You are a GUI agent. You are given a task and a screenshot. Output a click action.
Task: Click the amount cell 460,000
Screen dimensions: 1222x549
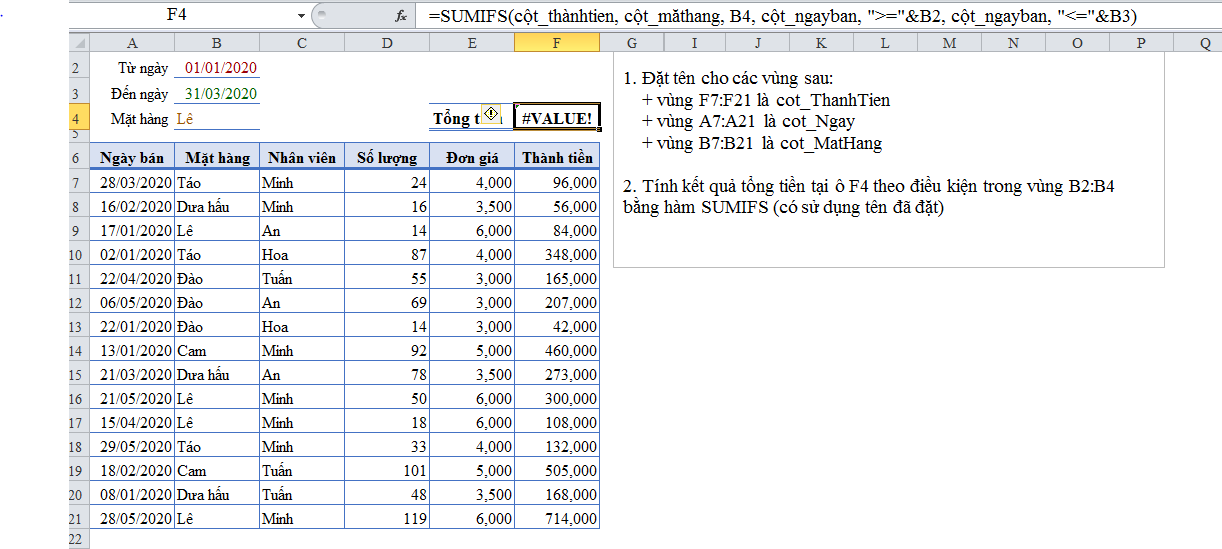pyautogui.click(x=557, y=351)
